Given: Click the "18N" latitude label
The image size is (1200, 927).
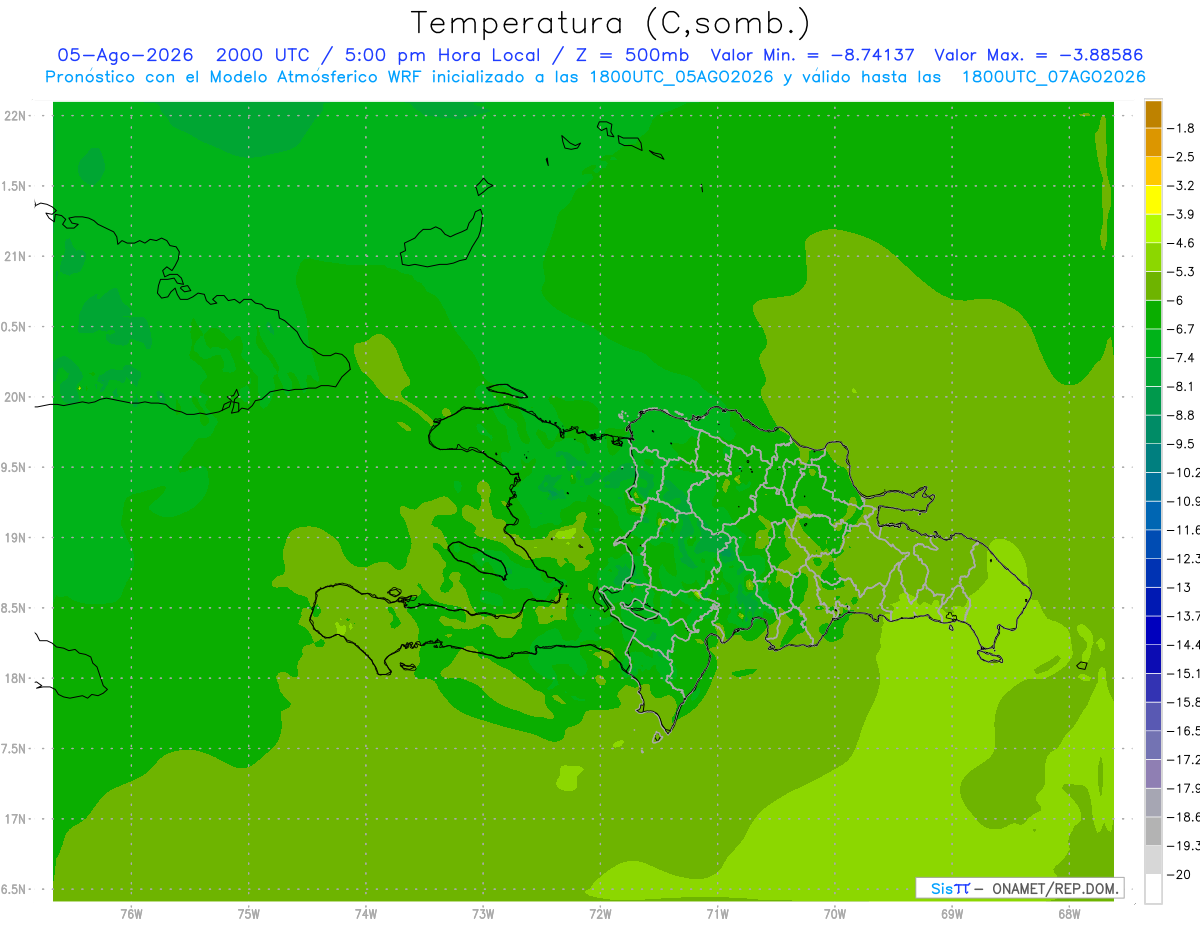Looking at the screenshot, I should tap(14, 679).
